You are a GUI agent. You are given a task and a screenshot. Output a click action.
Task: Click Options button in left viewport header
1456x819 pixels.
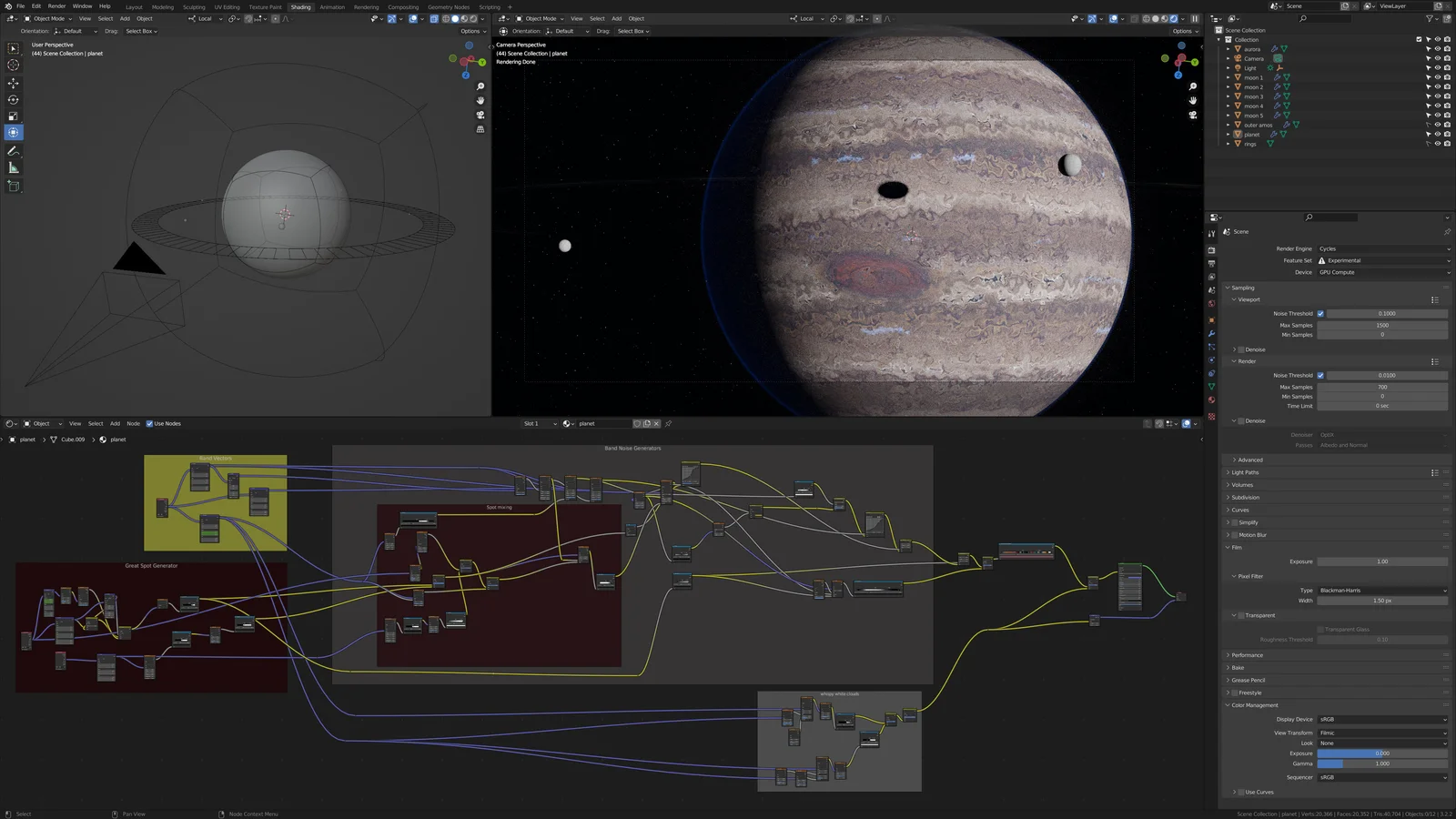471,31
